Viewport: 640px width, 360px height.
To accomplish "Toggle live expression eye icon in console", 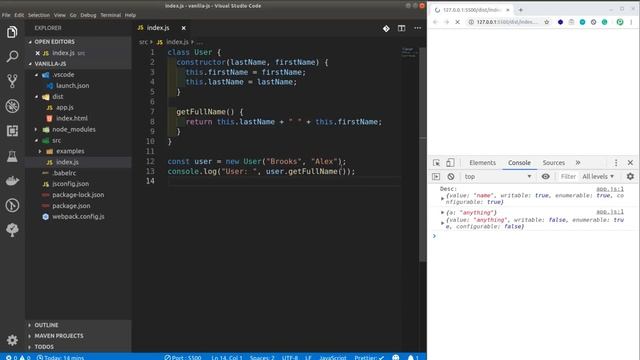I will 545,177.
